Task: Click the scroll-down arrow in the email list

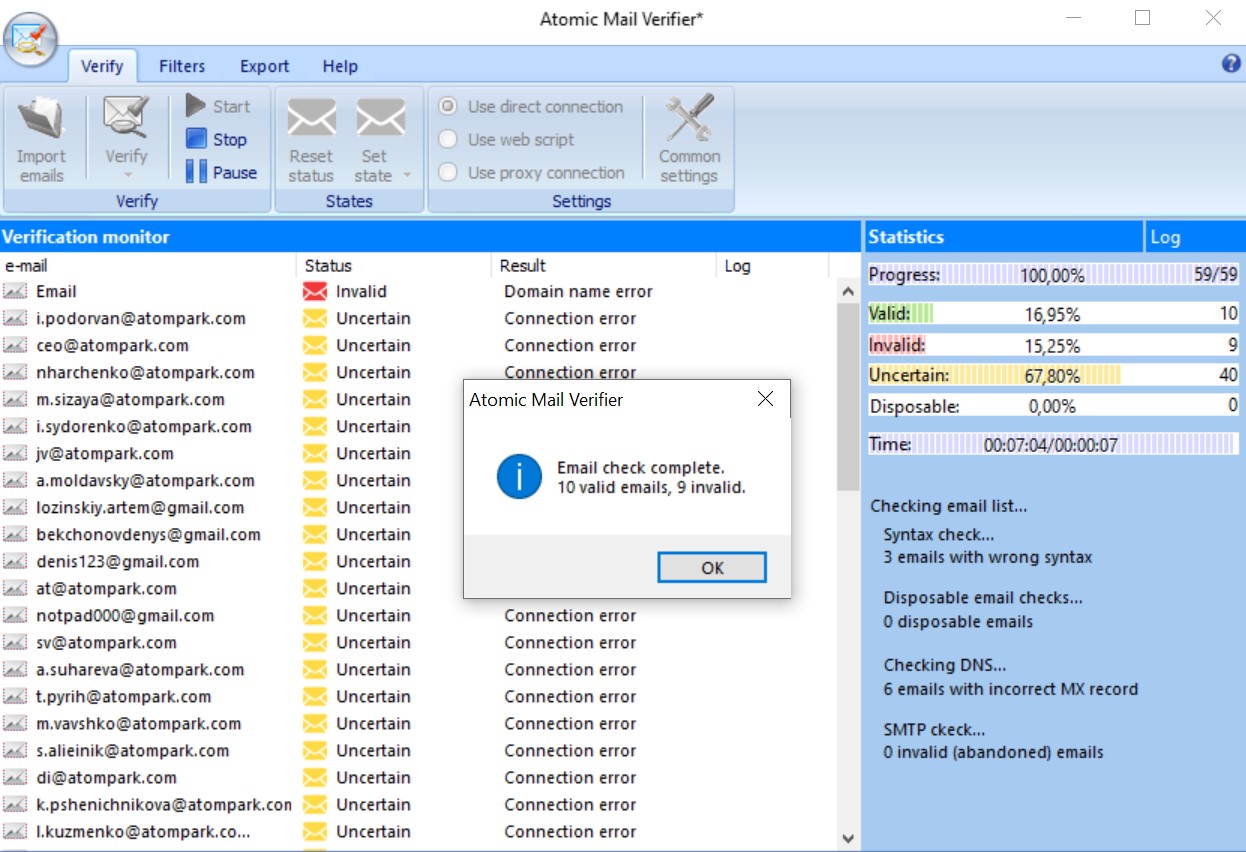Action: click(847, 838)
